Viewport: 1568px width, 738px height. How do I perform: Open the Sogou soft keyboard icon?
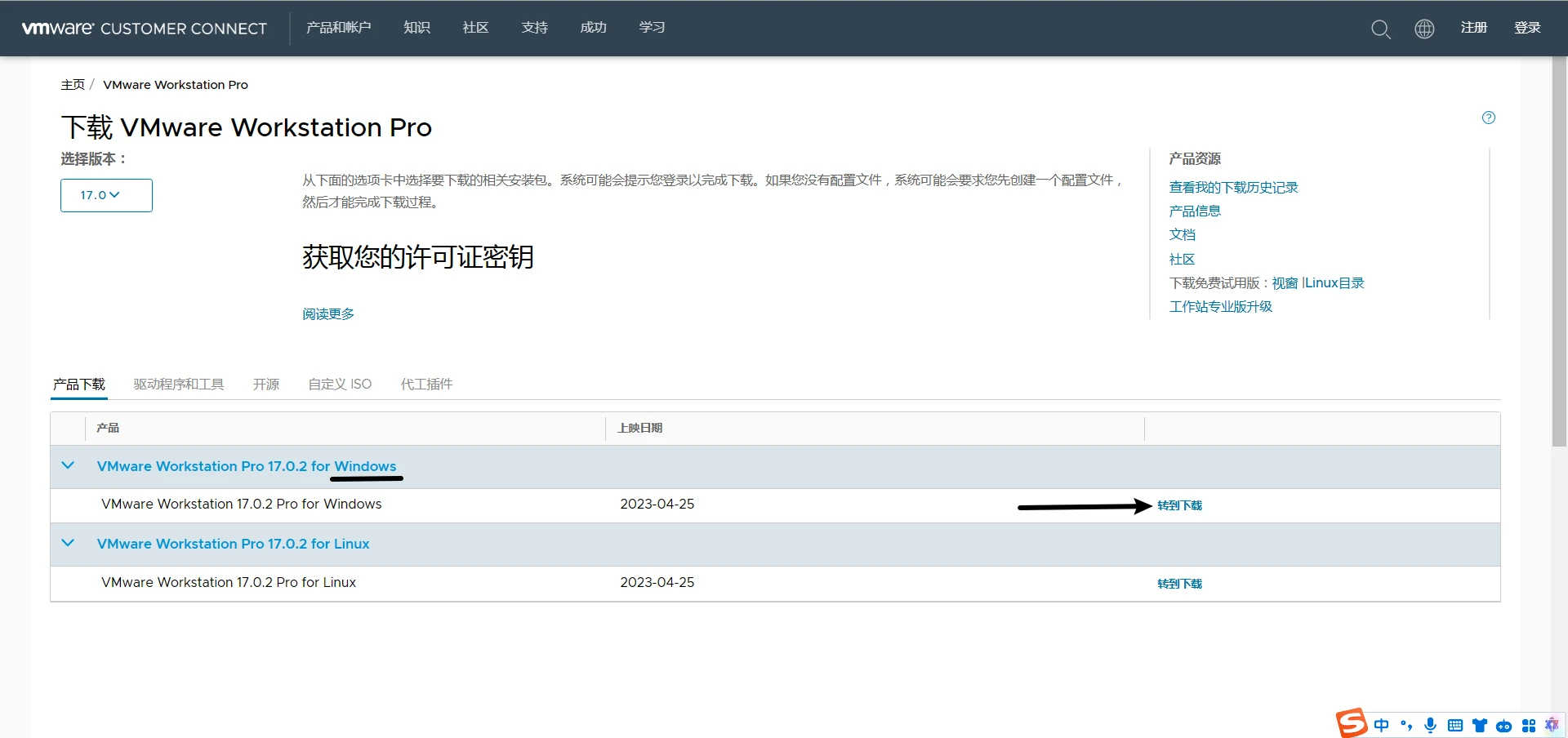point(1455,725)
